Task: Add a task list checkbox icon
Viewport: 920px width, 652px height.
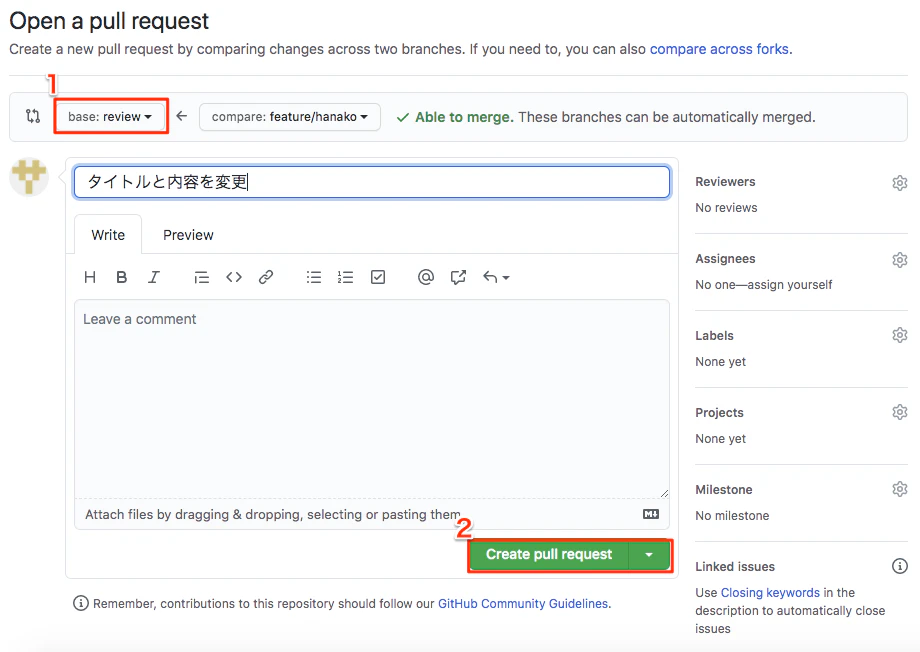Action: (x=378, y=277)
